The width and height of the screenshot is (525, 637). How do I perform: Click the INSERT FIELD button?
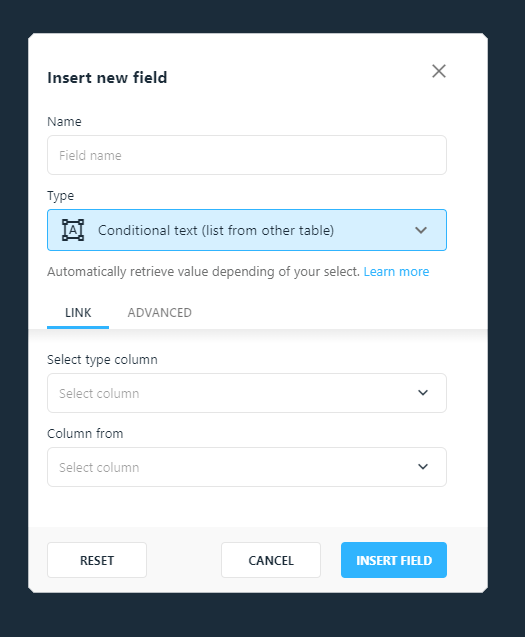[394, 560]
